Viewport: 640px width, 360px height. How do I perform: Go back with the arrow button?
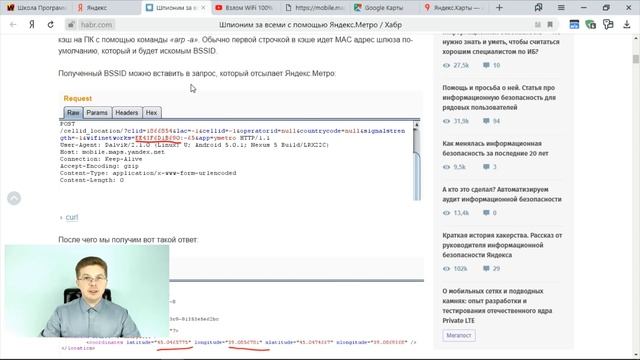(13, 24)
